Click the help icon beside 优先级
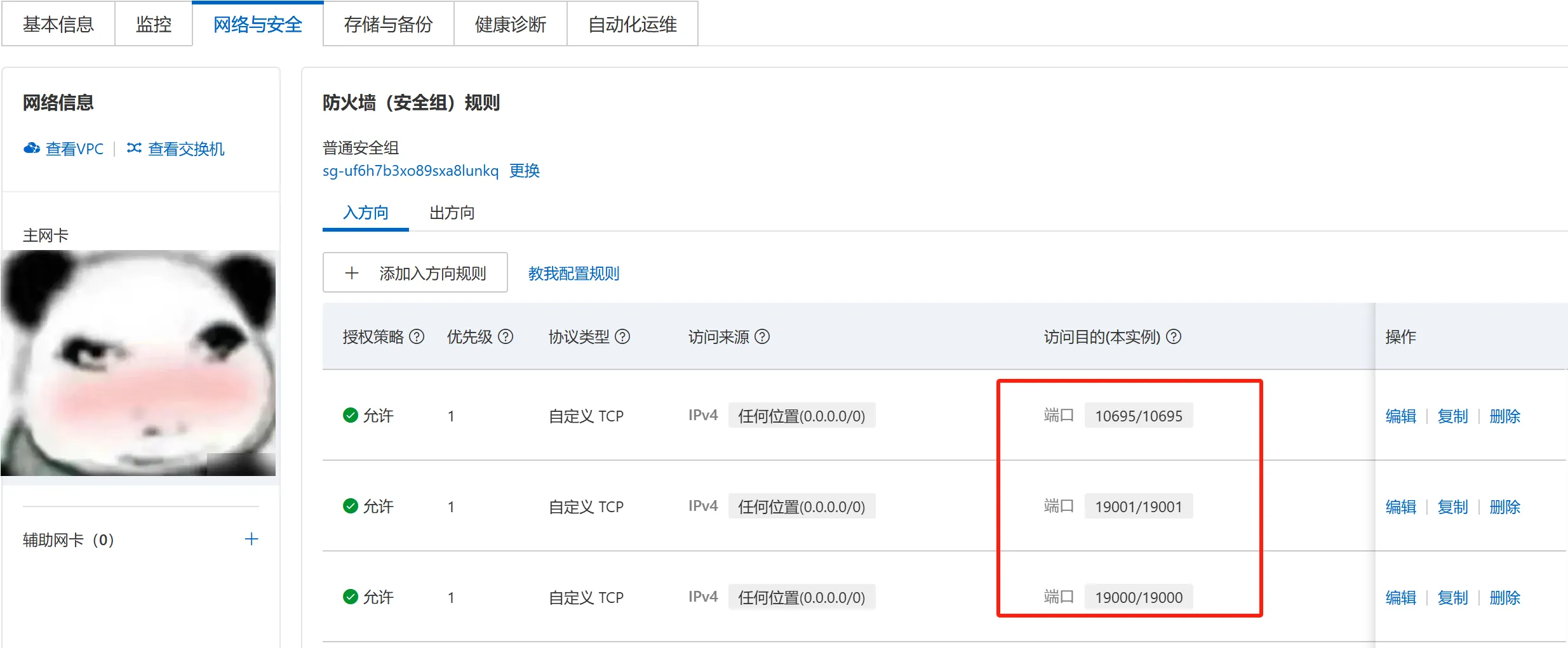Image resolution: width=1568 pixels, height=648 pixels. [506, 336]
